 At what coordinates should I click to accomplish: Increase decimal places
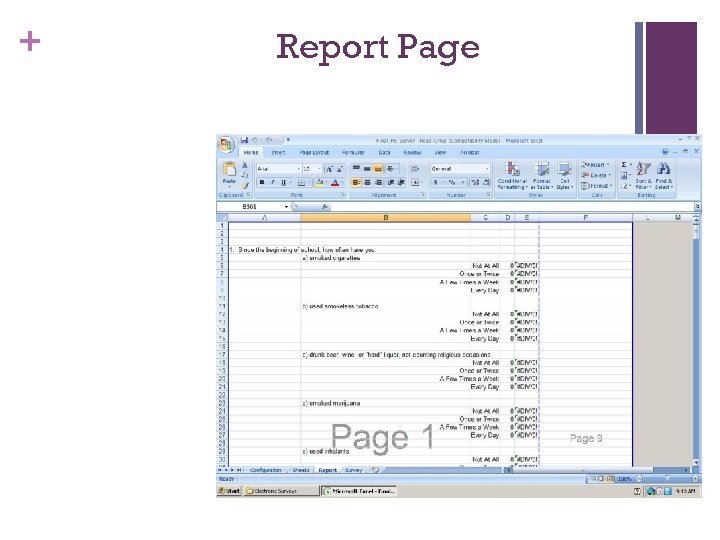tap(475, 183)
